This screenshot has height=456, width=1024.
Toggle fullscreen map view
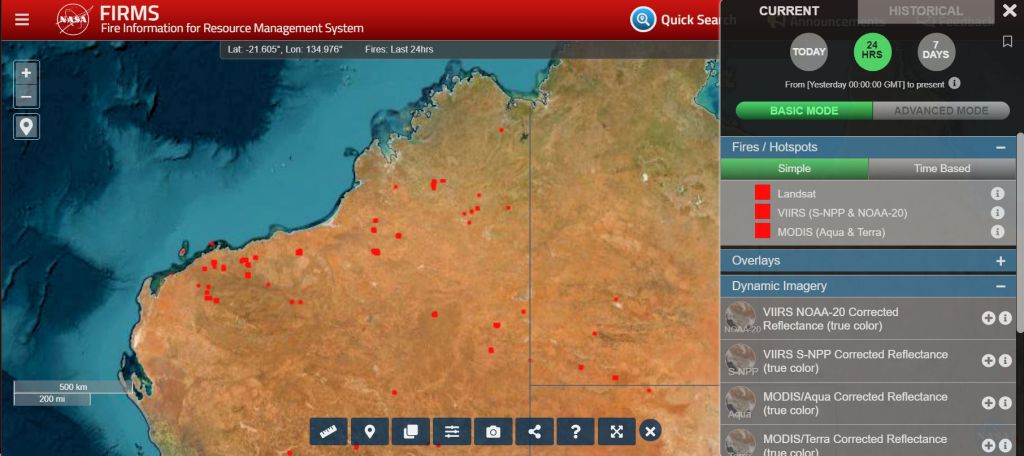(617, 431)
